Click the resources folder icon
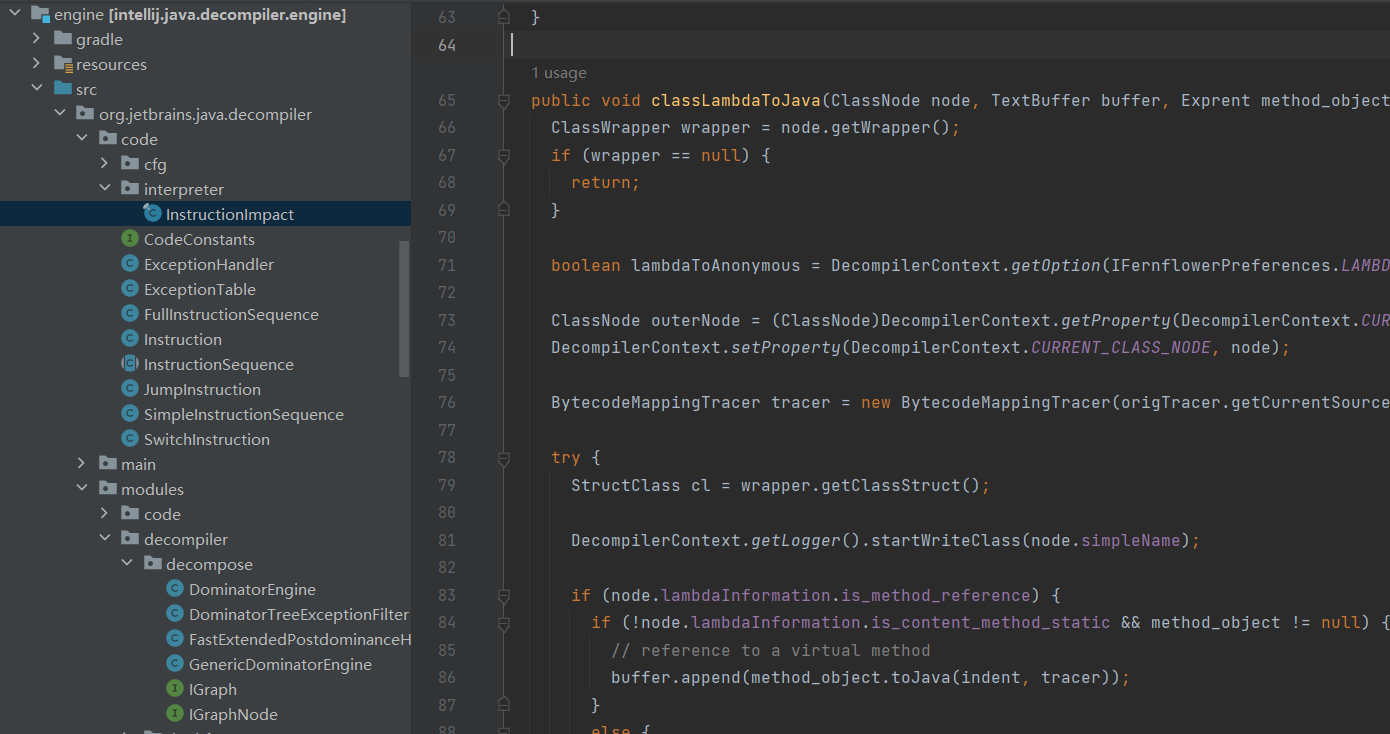The image size is (1390, 734). (x=63, y=63)
